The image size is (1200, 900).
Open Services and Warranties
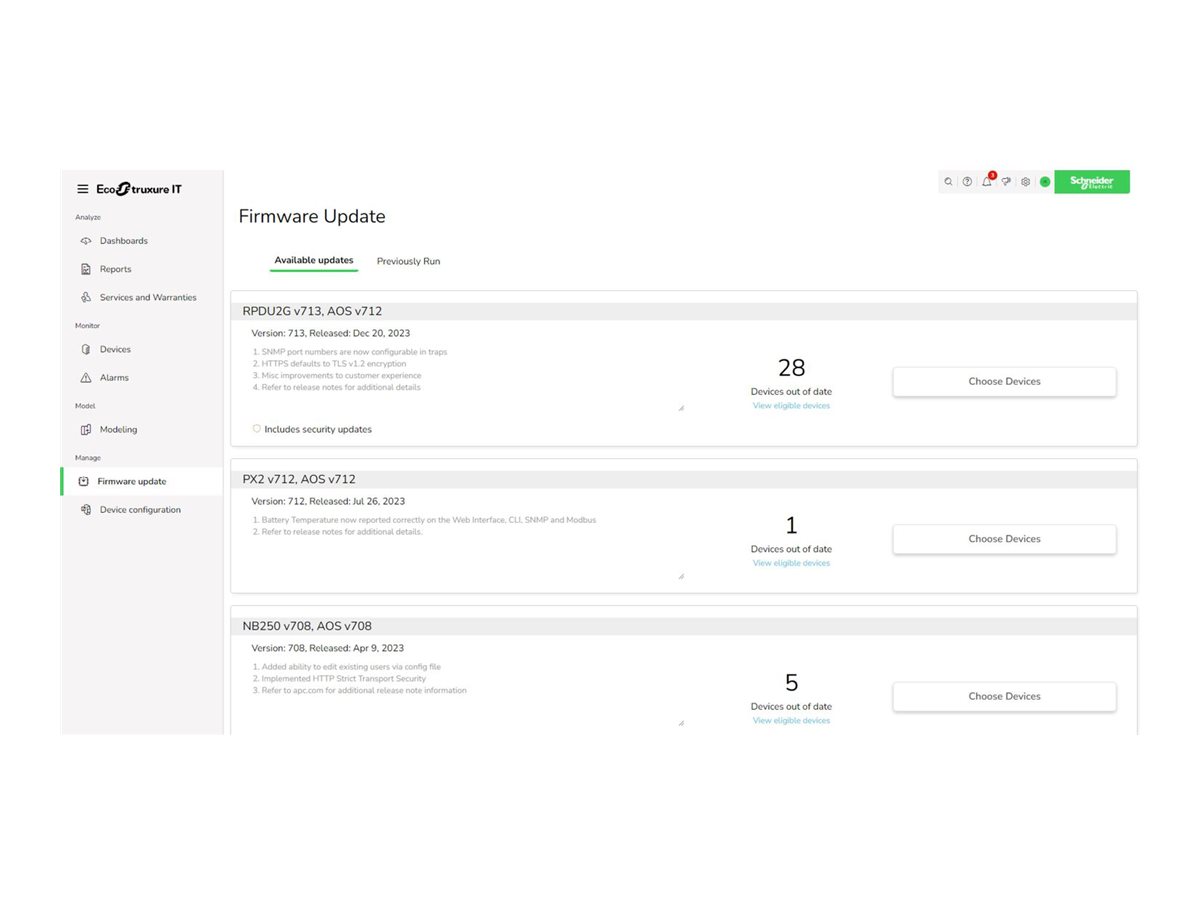coord(147,297)
